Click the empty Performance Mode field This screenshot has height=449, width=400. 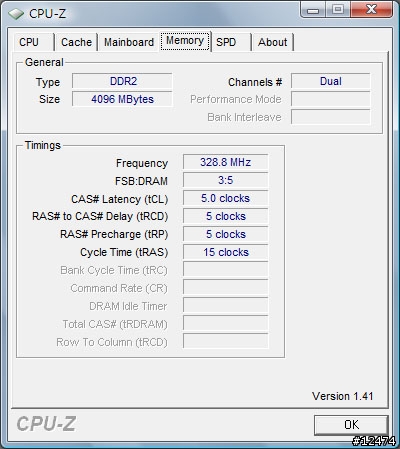tap(331, 99)
